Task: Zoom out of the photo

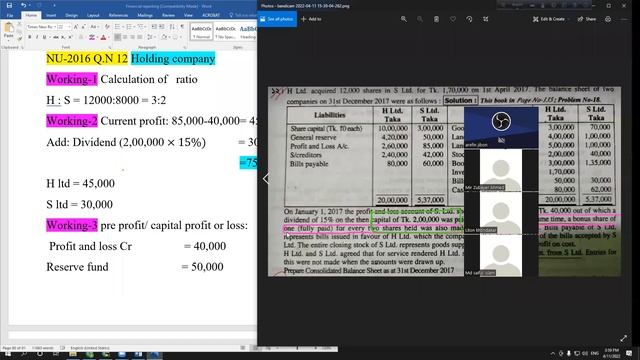Action: (x=420, y=19)
